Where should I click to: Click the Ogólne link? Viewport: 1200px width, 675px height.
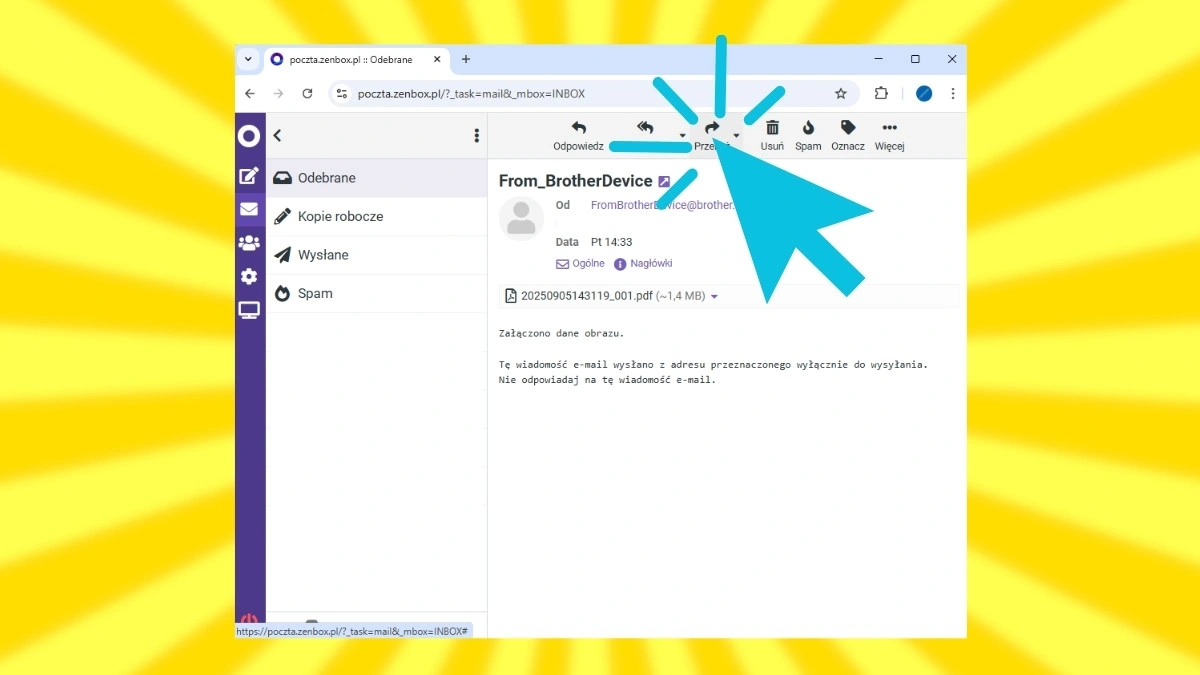pyautogui.click(x=581, y=264)
